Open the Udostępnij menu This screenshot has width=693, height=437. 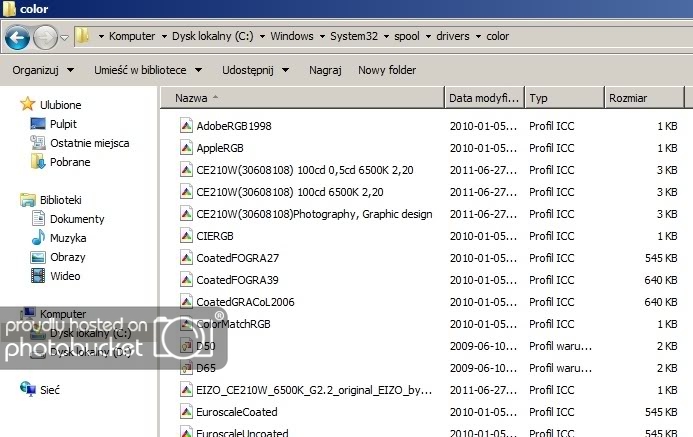point(255,70)
